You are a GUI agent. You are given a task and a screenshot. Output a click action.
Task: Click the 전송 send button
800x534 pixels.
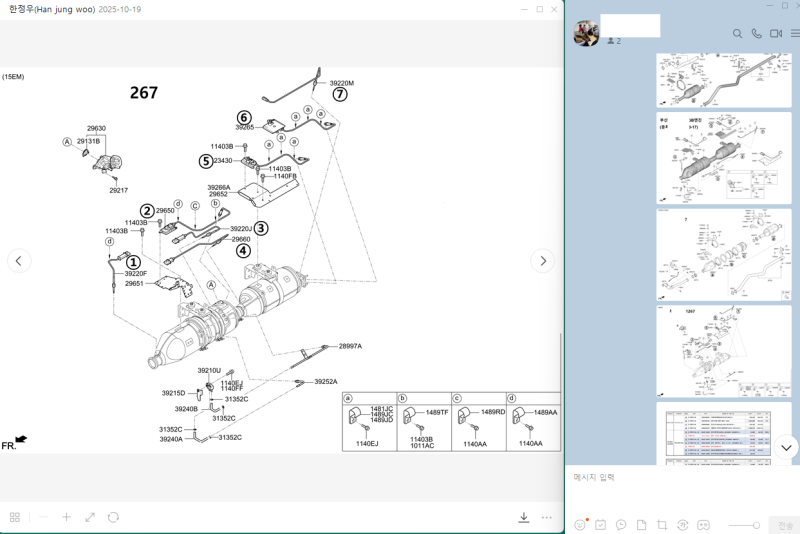(x=785, y=525)
